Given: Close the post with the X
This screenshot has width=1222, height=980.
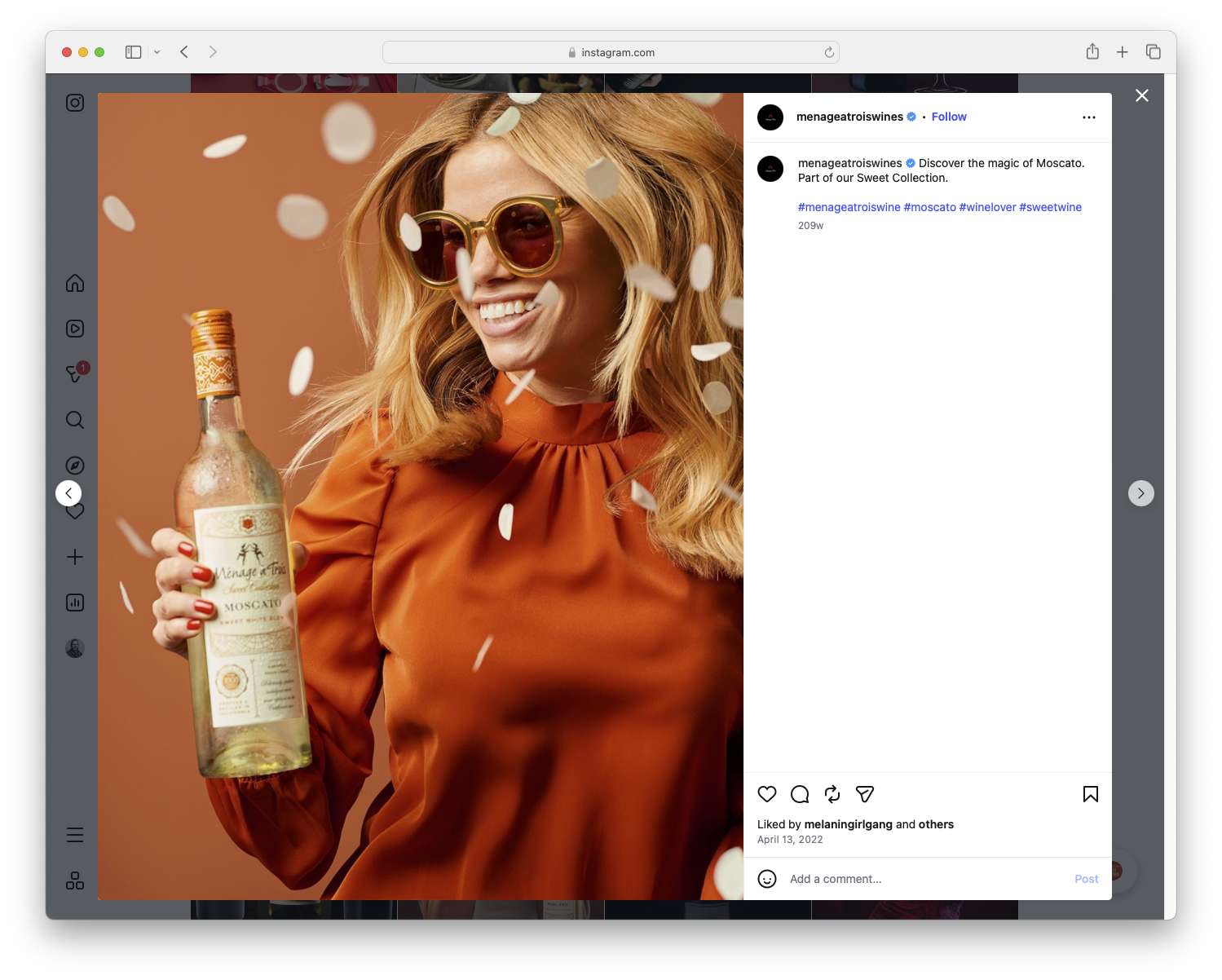Looking at the screenshot, I should 1141,95.
